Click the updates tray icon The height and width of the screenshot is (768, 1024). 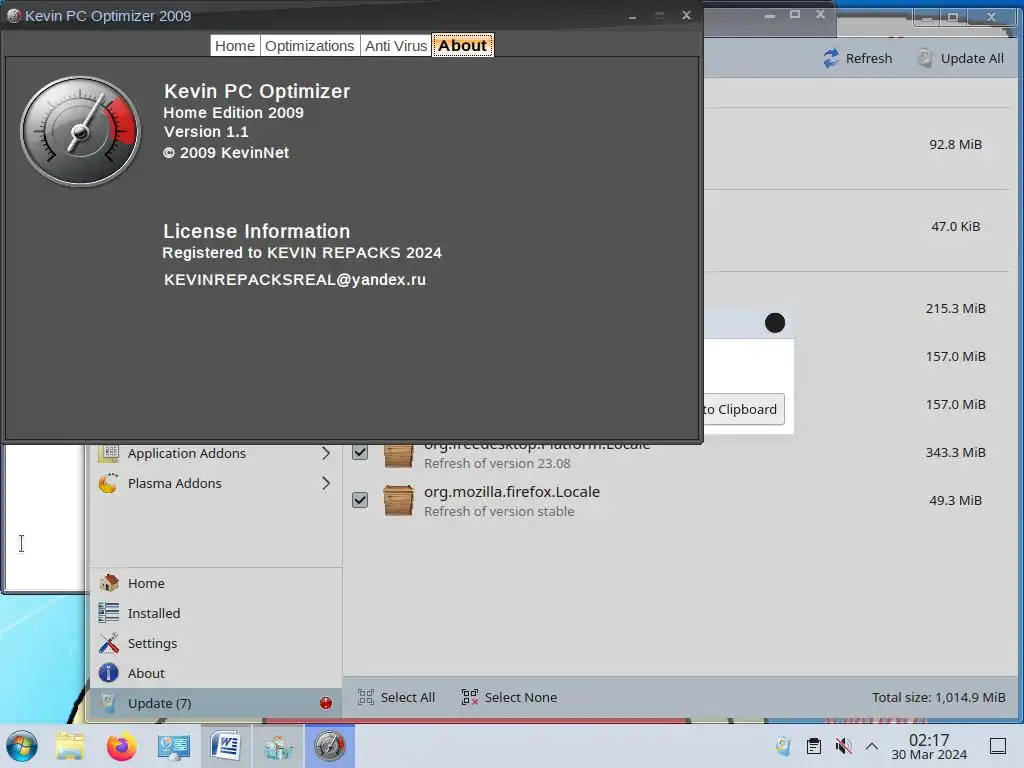[783, 746]
